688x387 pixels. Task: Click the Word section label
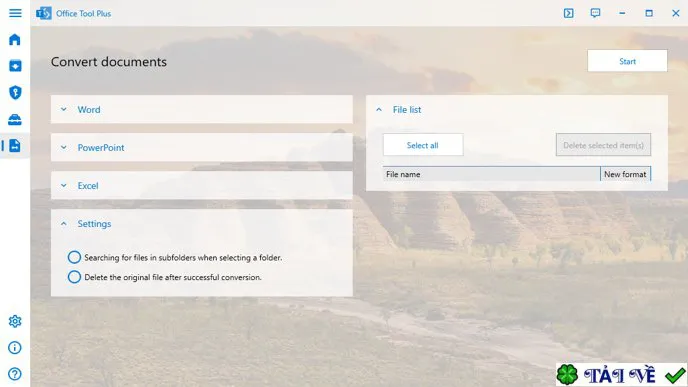(89, 109)
